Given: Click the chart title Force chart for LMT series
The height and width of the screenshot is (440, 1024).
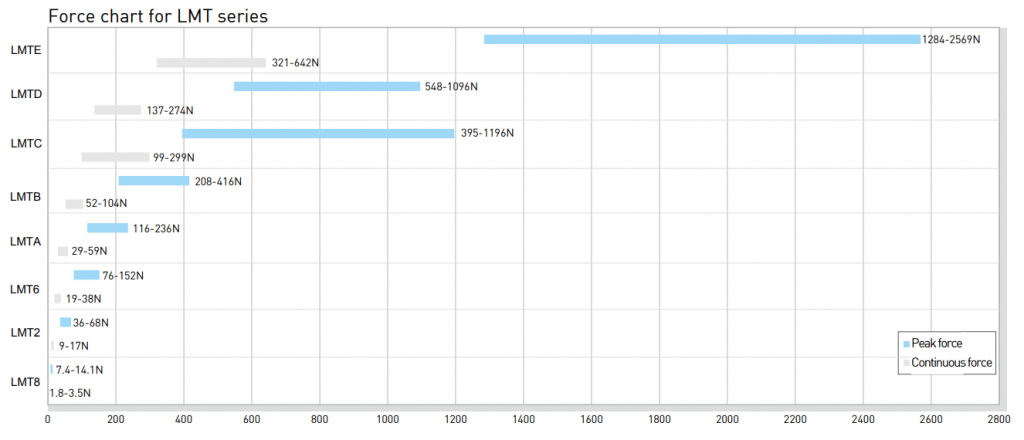Looking at the screenshot, I should click(x=158, y=16).
